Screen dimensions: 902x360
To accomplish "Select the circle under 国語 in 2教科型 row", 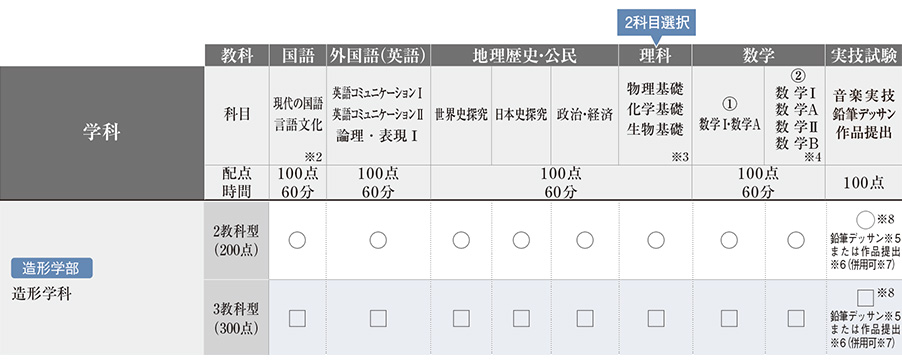I will (297, 240).
